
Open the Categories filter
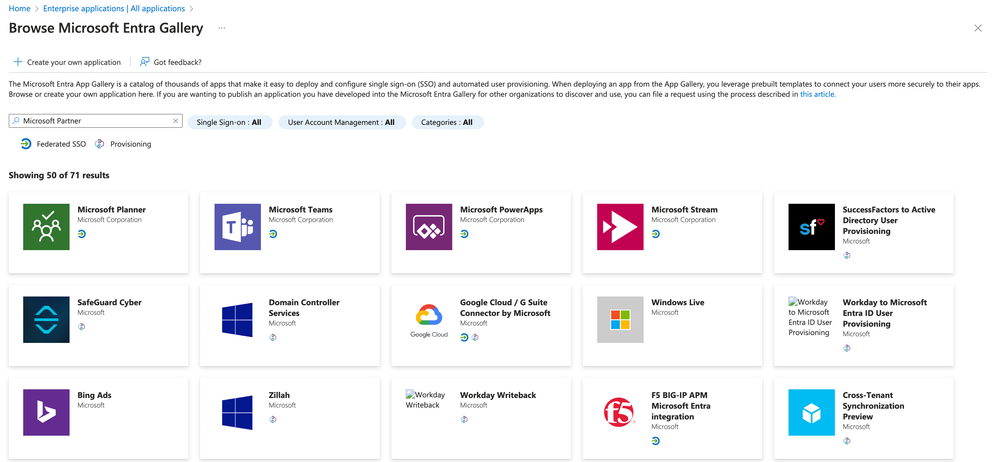[x=447, y=122]
